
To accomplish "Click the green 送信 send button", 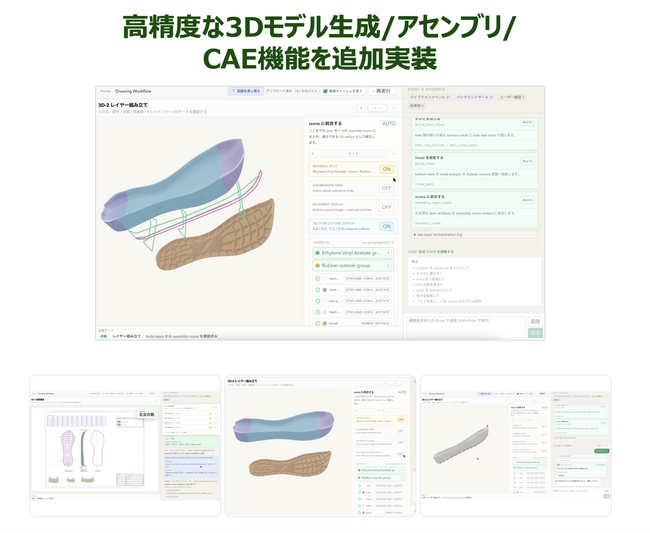I will (x=535, y=332).
